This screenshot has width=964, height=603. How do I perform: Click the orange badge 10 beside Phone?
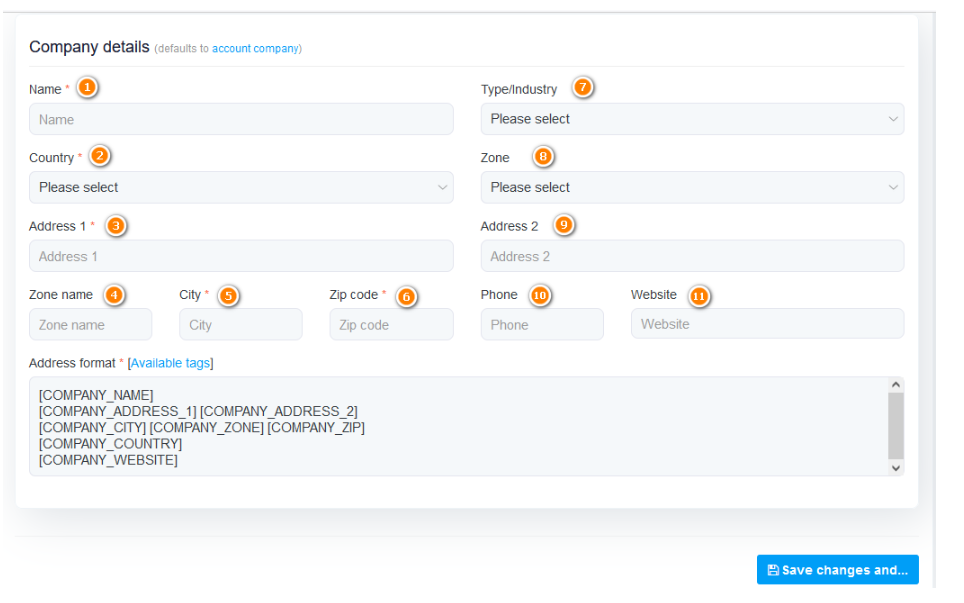pyautogui.click(x=540, y=295)
